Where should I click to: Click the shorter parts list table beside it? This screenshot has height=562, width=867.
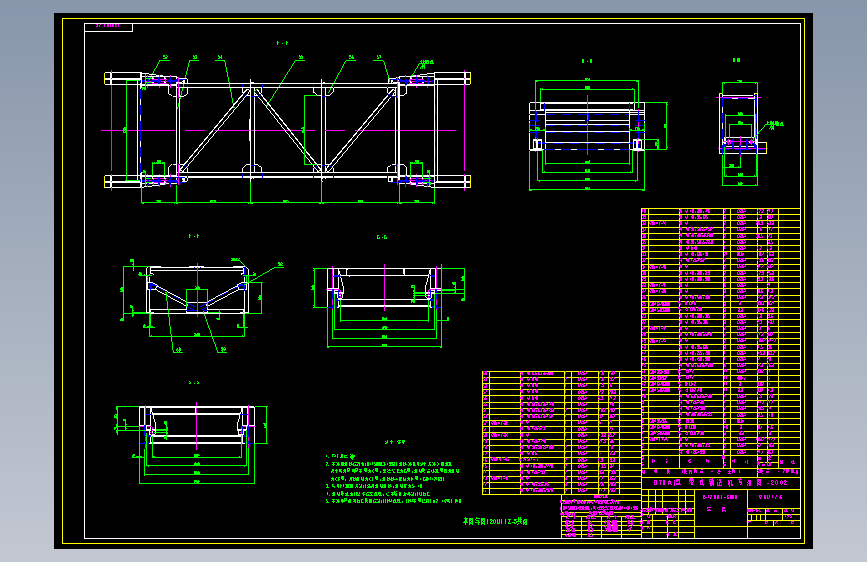(562, 433)
